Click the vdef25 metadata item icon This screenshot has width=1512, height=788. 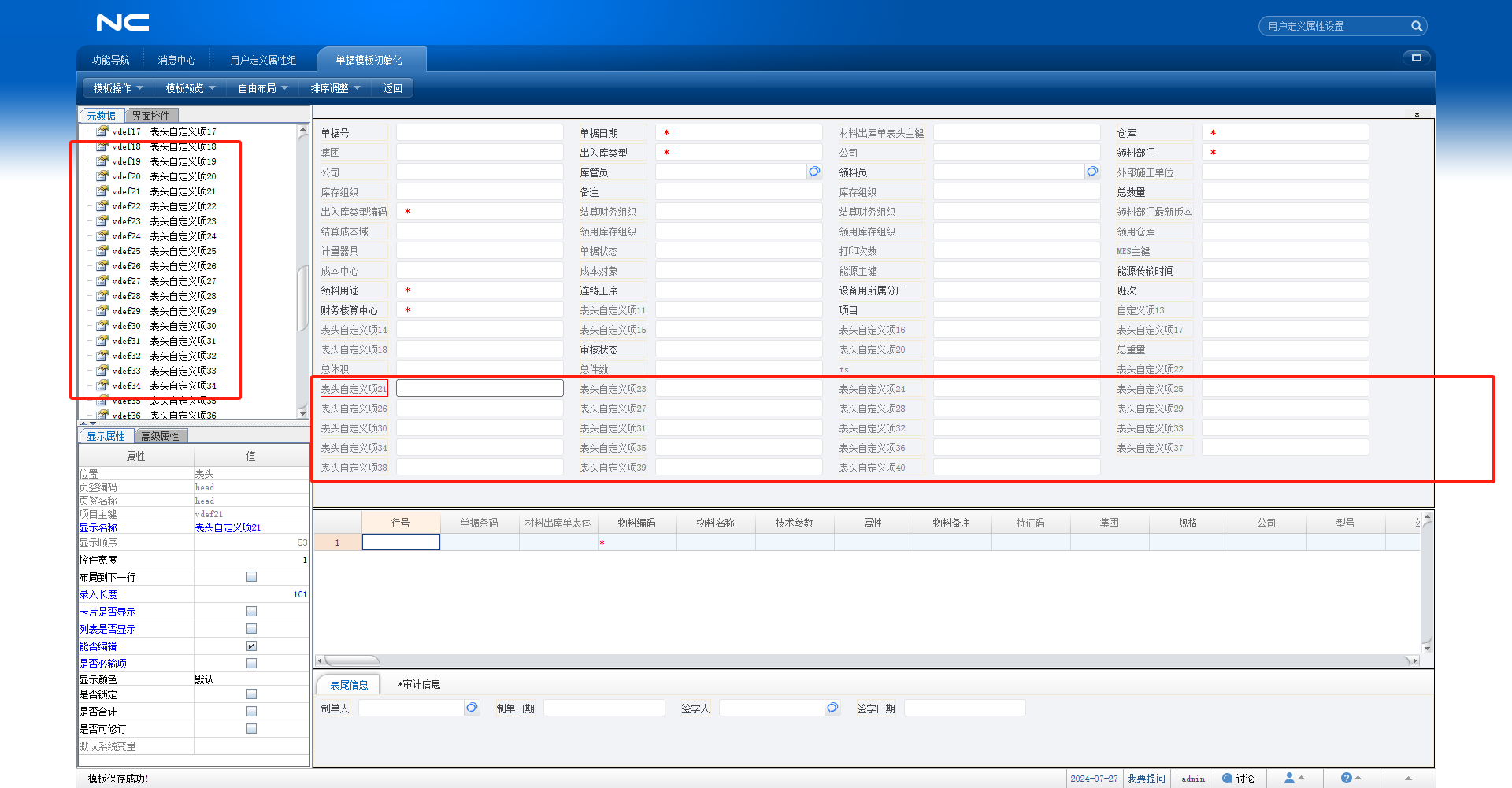click(102, 251)
